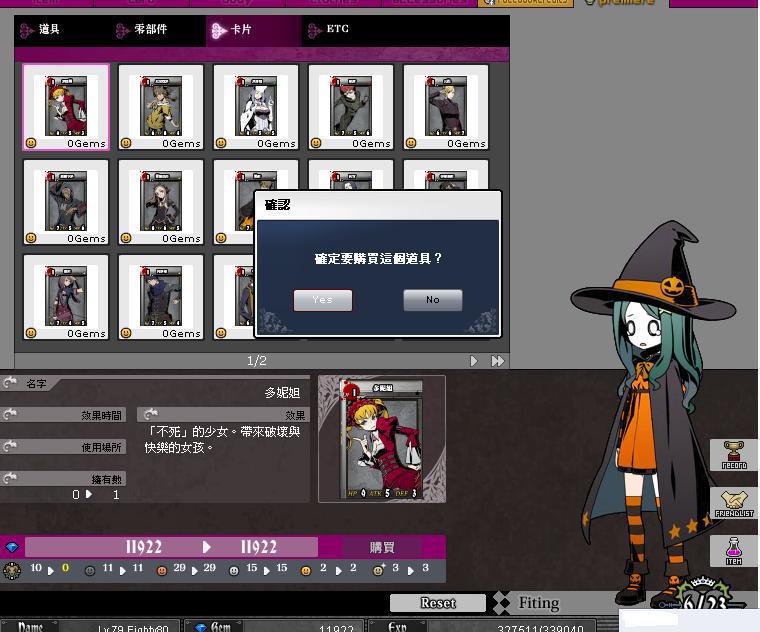This screenshot has width=760, height=632.
Task: Select the red-haired character card in the top row
Action: point(351,107)
